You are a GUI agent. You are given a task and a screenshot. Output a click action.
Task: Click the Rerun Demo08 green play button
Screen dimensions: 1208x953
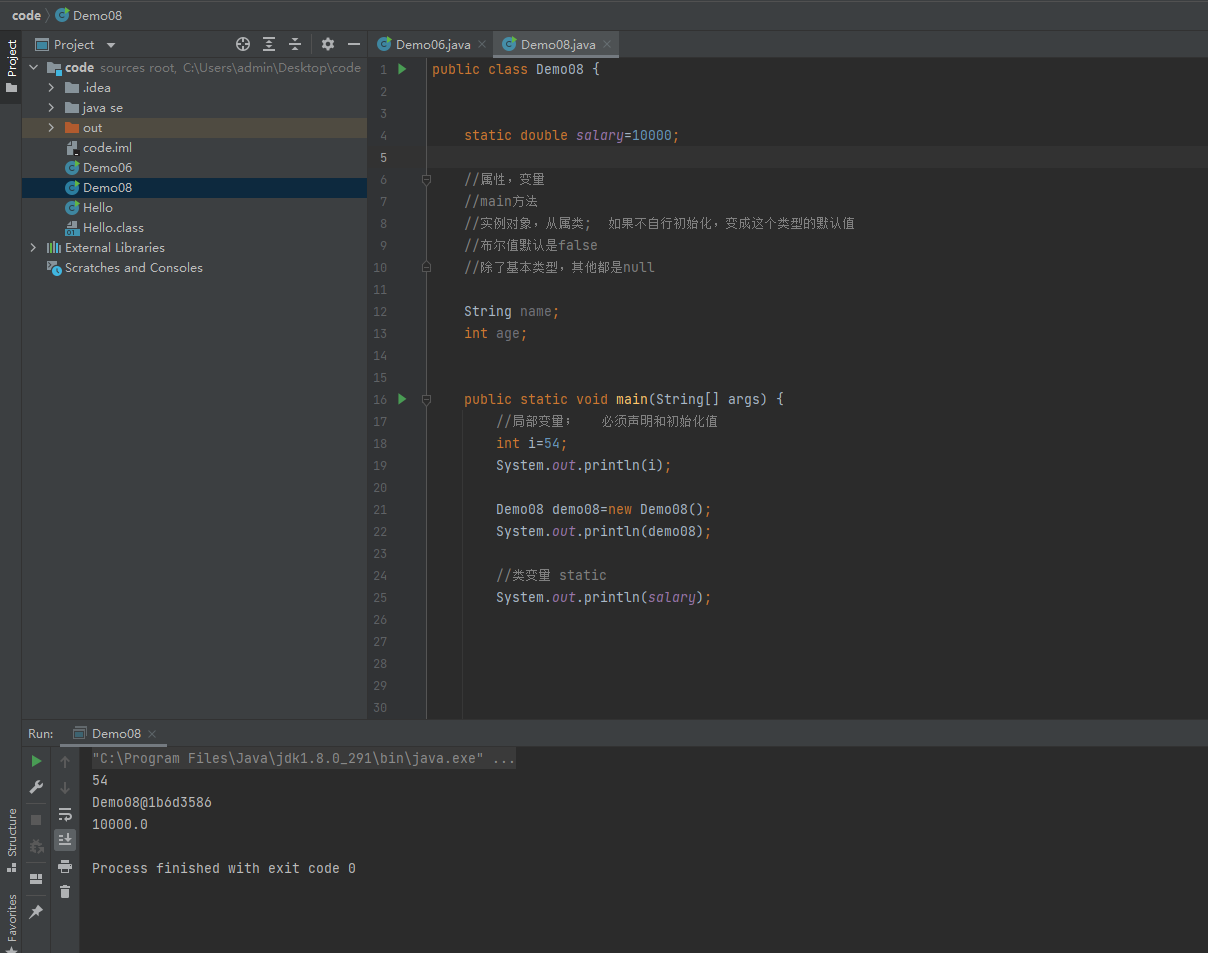click(37, 761)
